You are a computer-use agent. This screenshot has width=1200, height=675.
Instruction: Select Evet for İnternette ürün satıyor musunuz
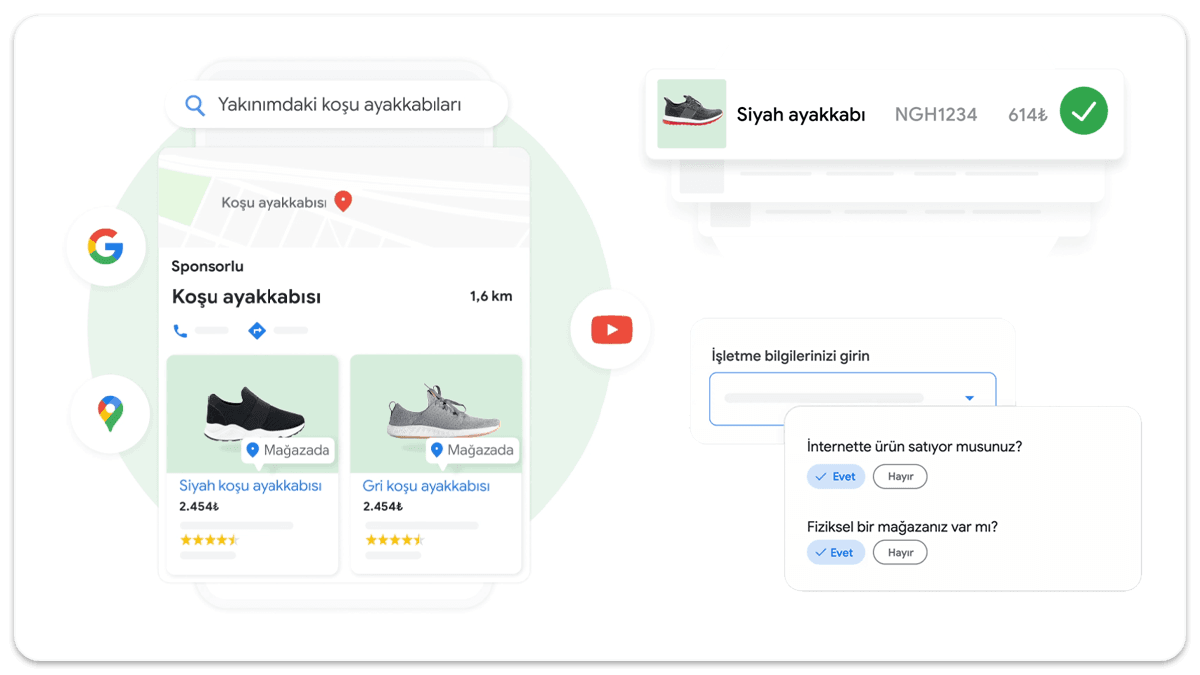[x=836, y=476]
